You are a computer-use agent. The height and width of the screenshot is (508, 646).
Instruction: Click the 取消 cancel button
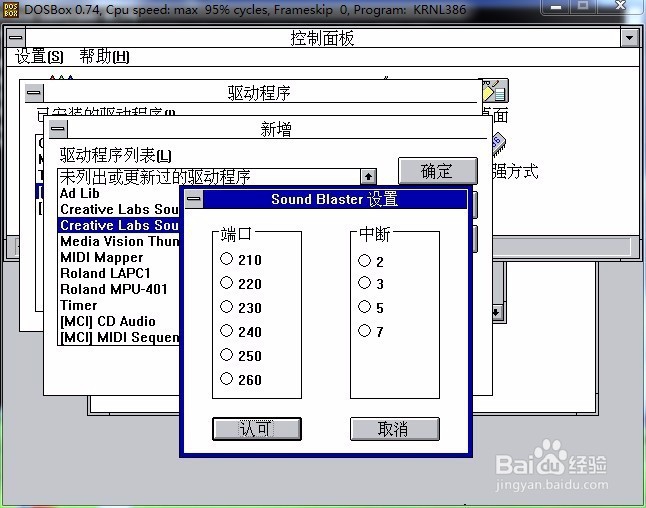[x=395, y=429]
